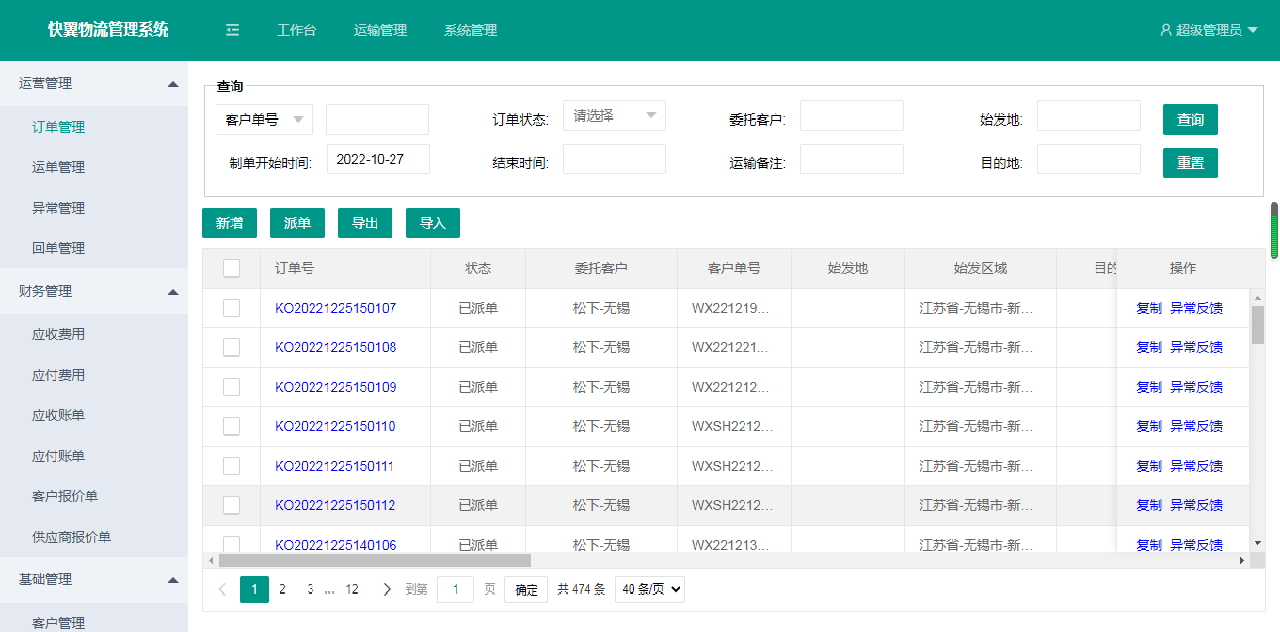Click horizontal scrollbar right arrow
1280x632 pixels.
1242,561
